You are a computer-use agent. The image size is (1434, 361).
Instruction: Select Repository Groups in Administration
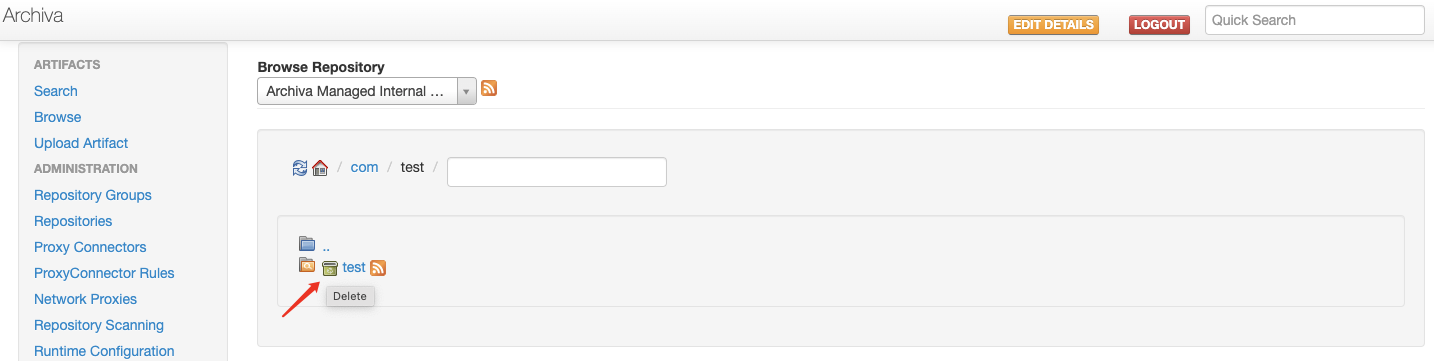[93, 195]
